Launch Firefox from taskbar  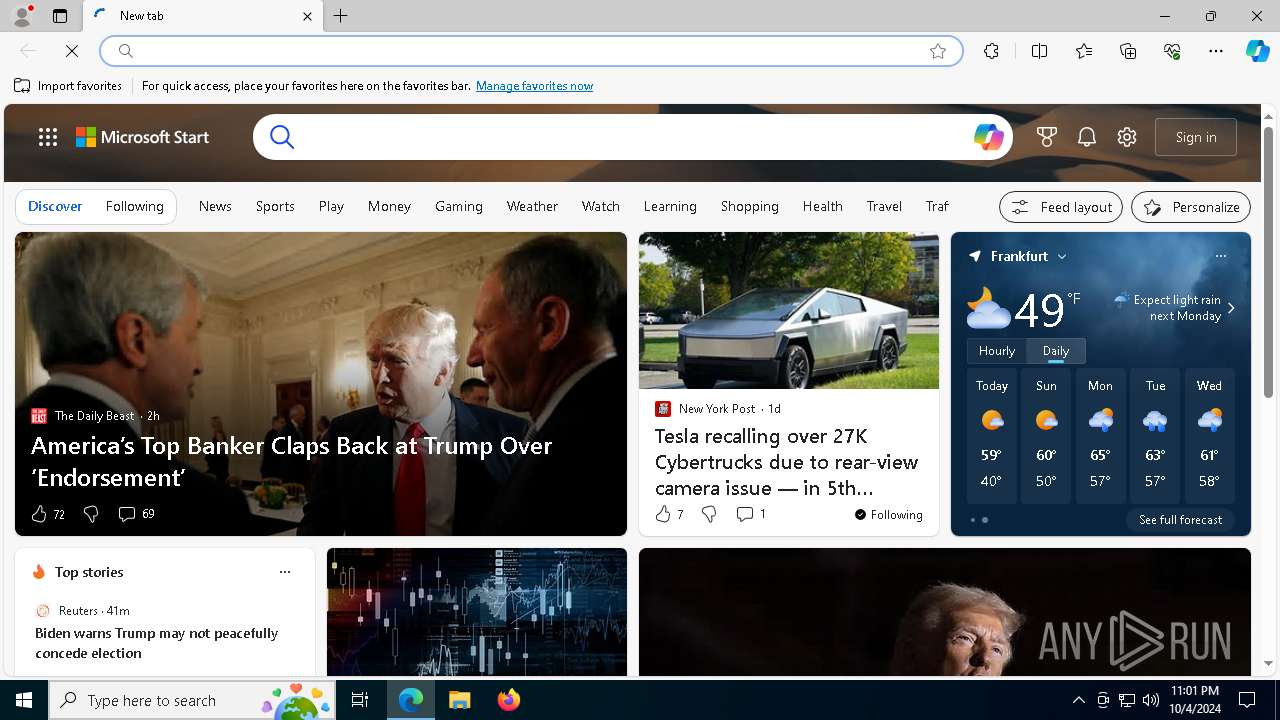[509, 700]
